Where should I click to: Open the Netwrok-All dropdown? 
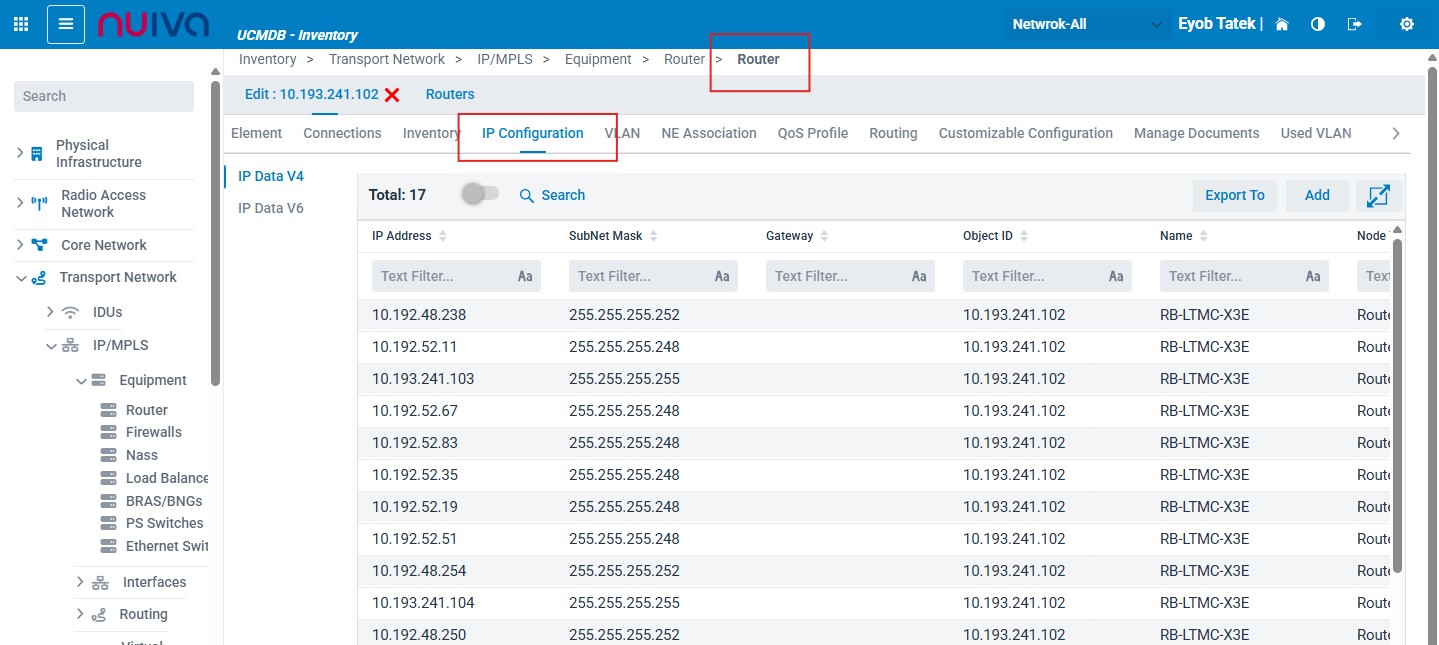click(x=1086, y=24)
